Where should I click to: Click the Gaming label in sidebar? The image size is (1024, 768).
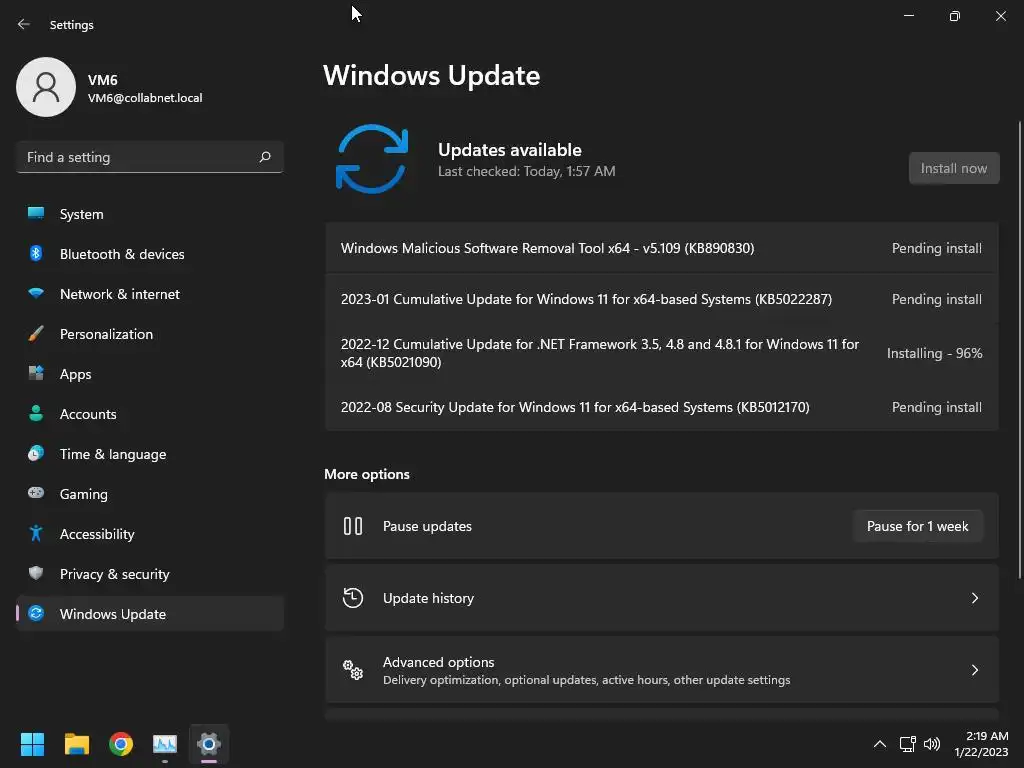(x=84, y=494)
